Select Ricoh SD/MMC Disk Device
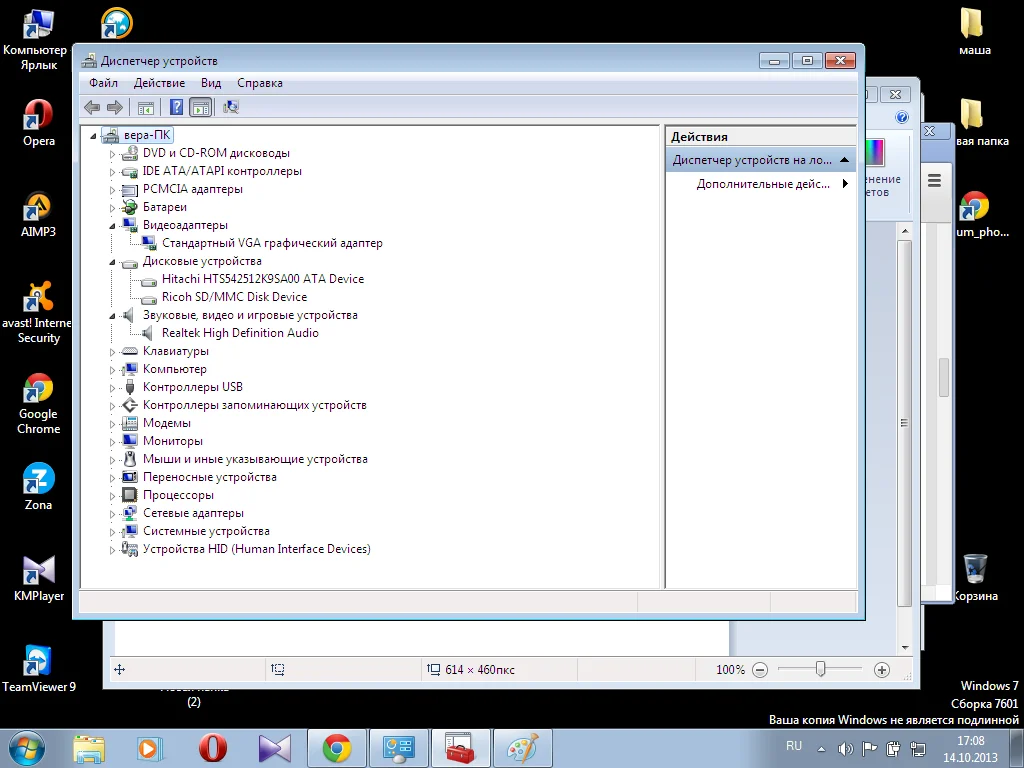The height and width of the screenshot is (768, 1024). point(234,297)
